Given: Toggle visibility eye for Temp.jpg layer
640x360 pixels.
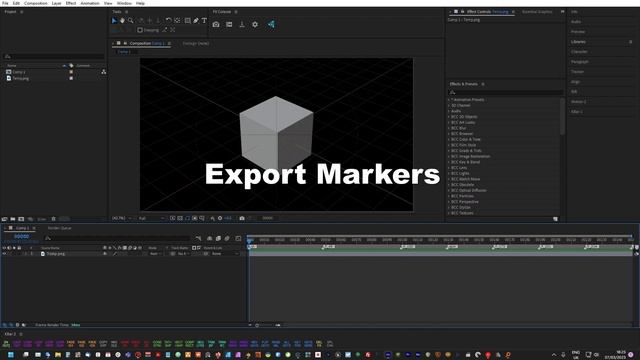Looking at the screenshot, I should (4, 254).
